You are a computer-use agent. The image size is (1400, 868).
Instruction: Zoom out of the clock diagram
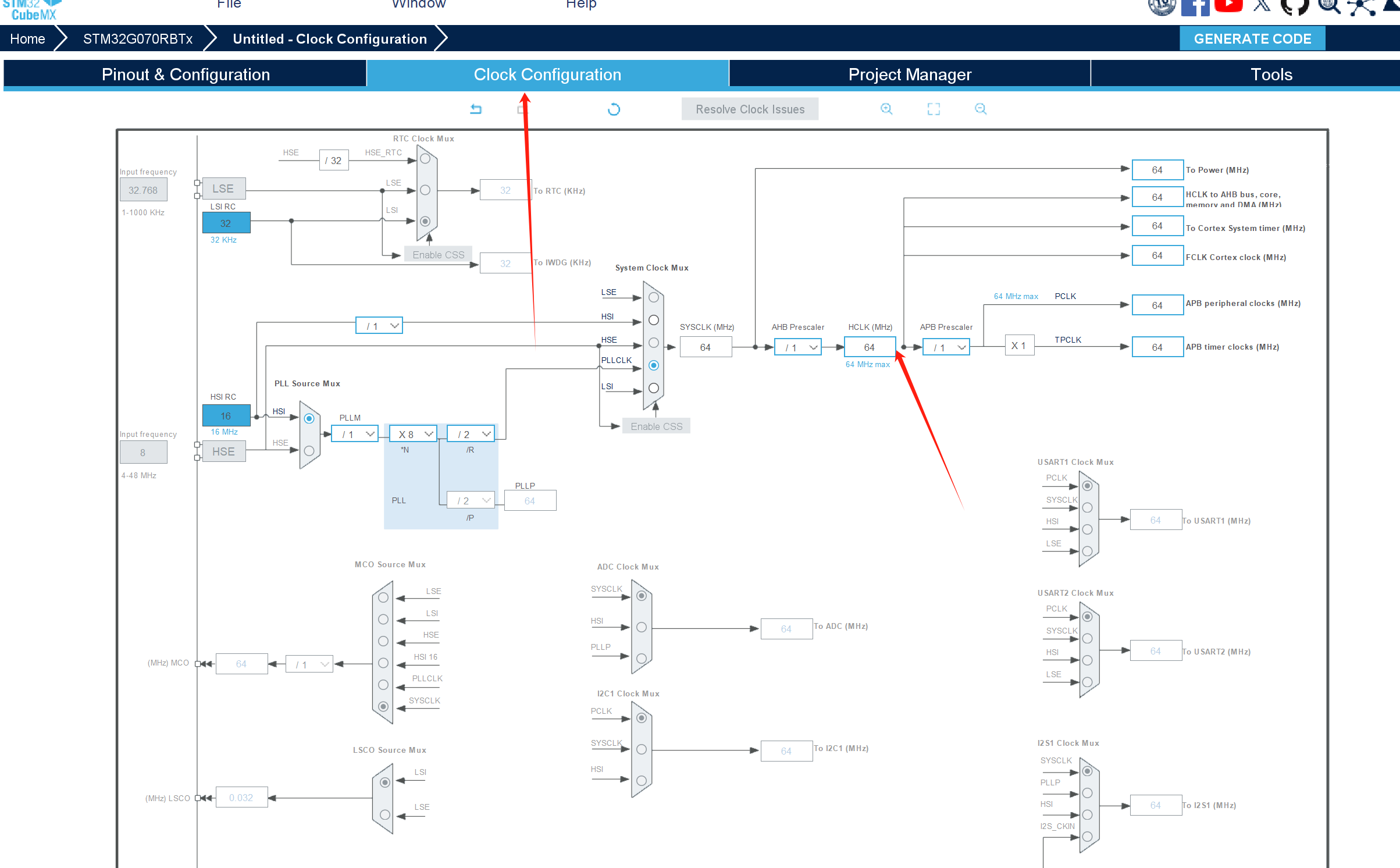coord(980,109)
